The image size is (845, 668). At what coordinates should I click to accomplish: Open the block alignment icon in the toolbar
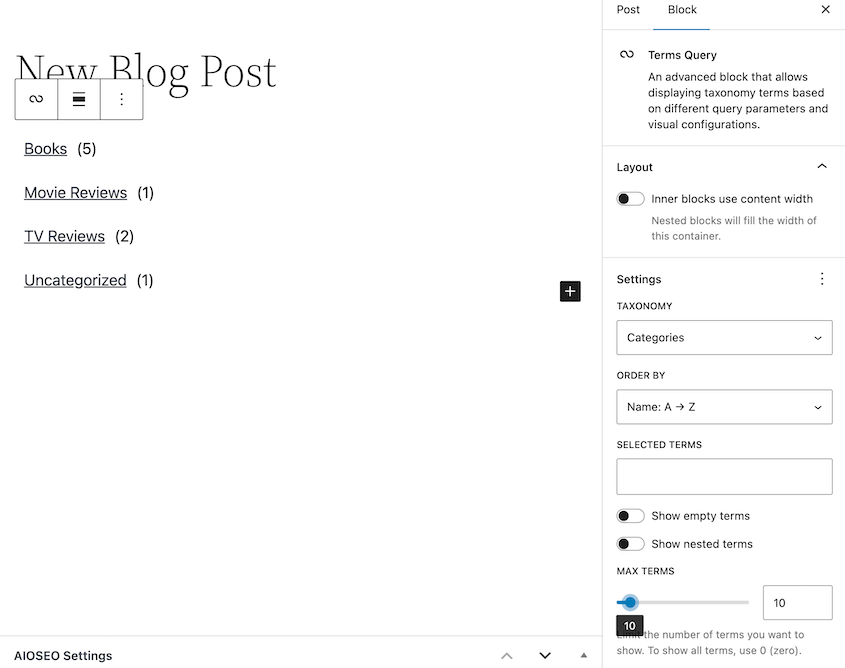79,99
